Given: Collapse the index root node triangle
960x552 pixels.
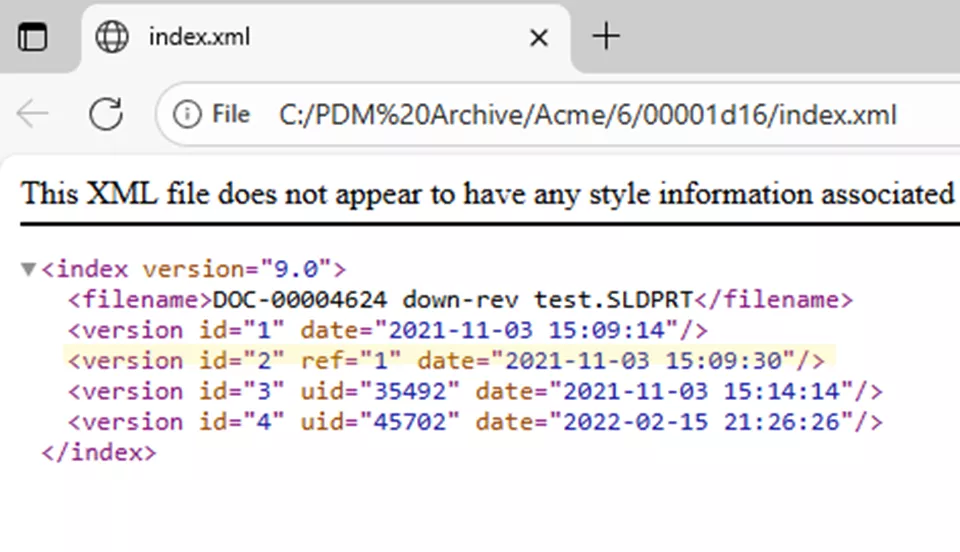Looking at the screenshot, I should point(28,269).
